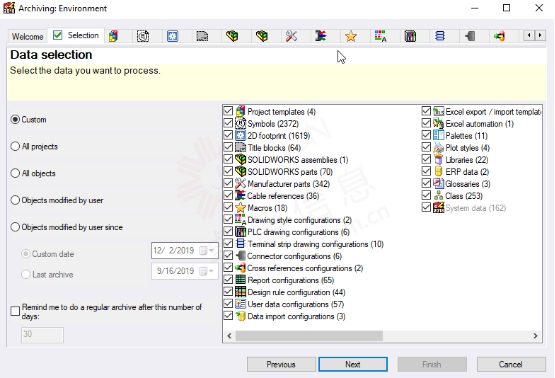Uncheck Project templates (4) checkbox
555x378 pixels.
[228, 111]
